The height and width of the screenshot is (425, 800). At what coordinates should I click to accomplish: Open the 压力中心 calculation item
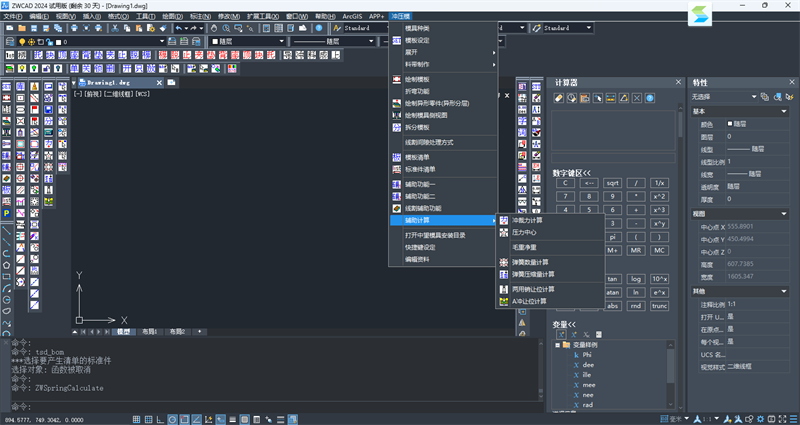click(525, 232)
